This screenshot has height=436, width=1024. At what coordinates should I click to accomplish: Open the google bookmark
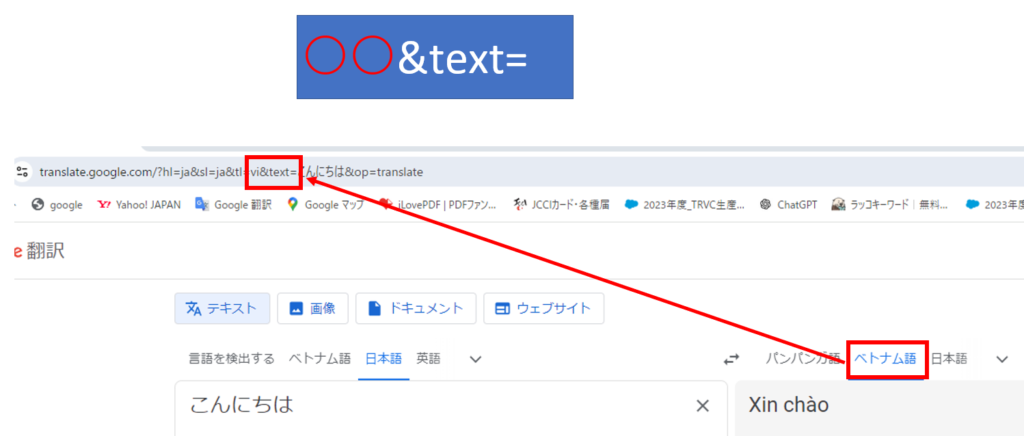pos(59,205)
